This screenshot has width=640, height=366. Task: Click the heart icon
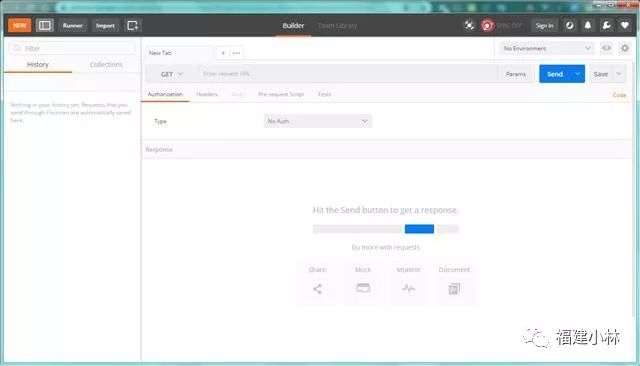pyautogui.click(x=625, y=25)
